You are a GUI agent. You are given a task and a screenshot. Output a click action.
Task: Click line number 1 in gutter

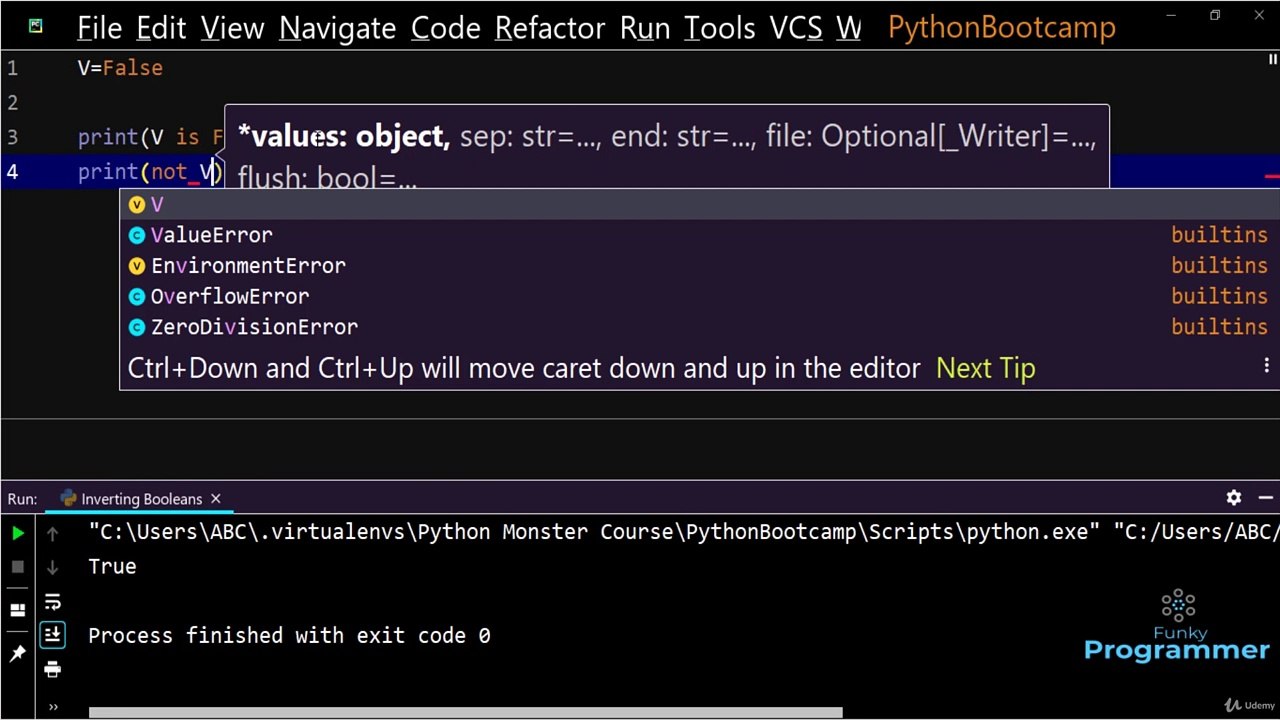pyautogui.click(x=12, y=68)
